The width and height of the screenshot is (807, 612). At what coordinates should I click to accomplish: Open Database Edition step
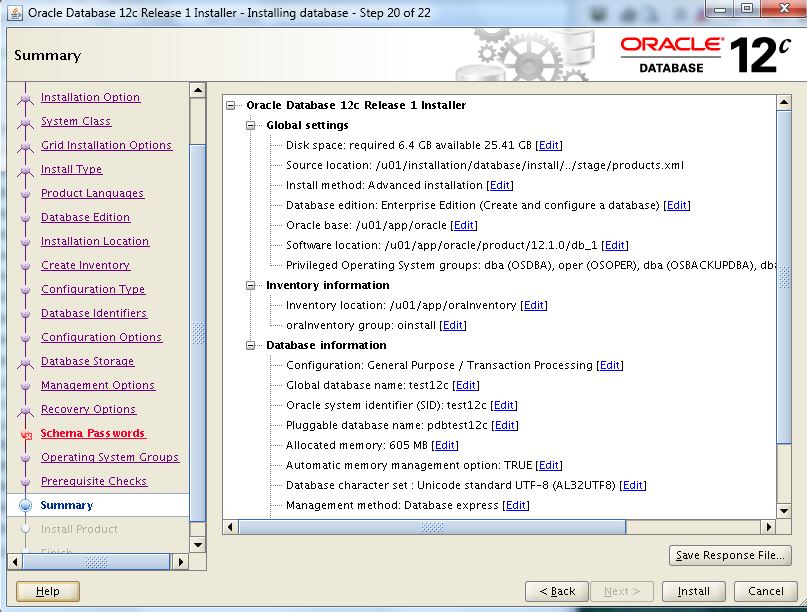(85, 217)
